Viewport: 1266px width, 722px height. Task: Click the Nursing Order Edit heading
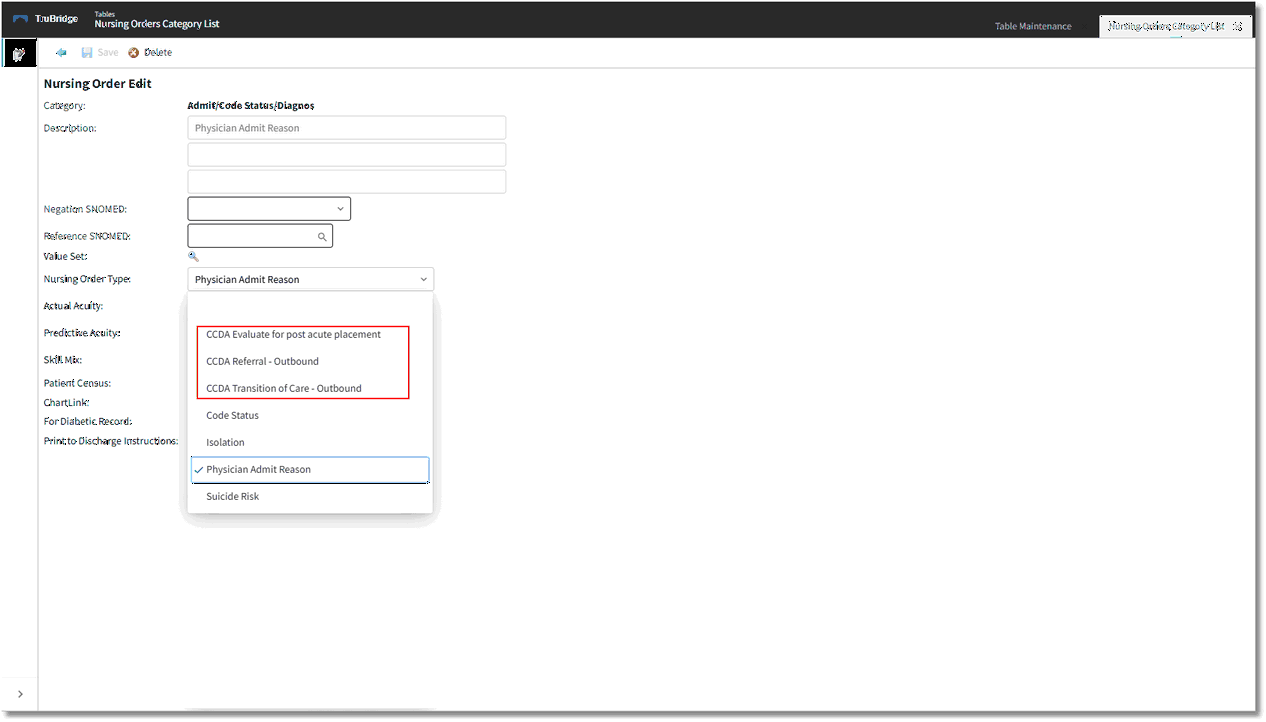[x=97, y=84]
